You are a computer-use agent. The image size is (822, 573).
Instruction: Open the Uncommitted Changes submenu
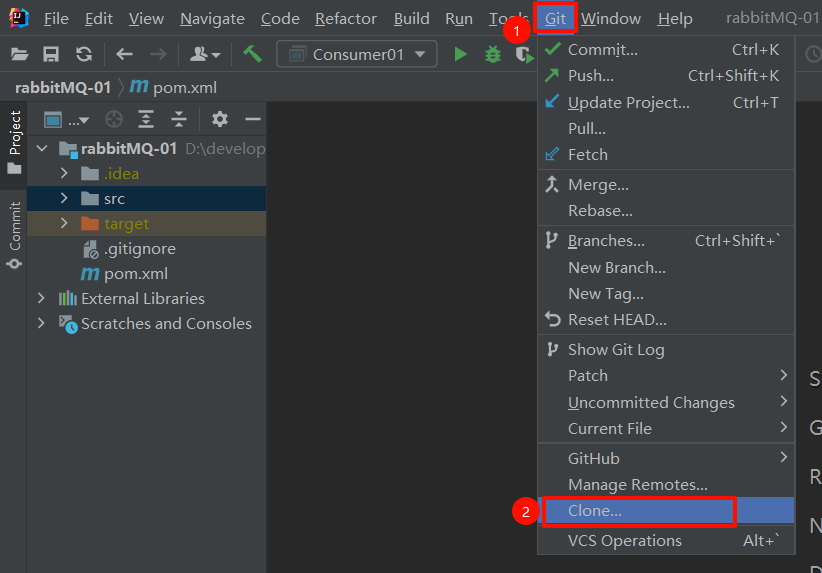[x=666, y=402]
